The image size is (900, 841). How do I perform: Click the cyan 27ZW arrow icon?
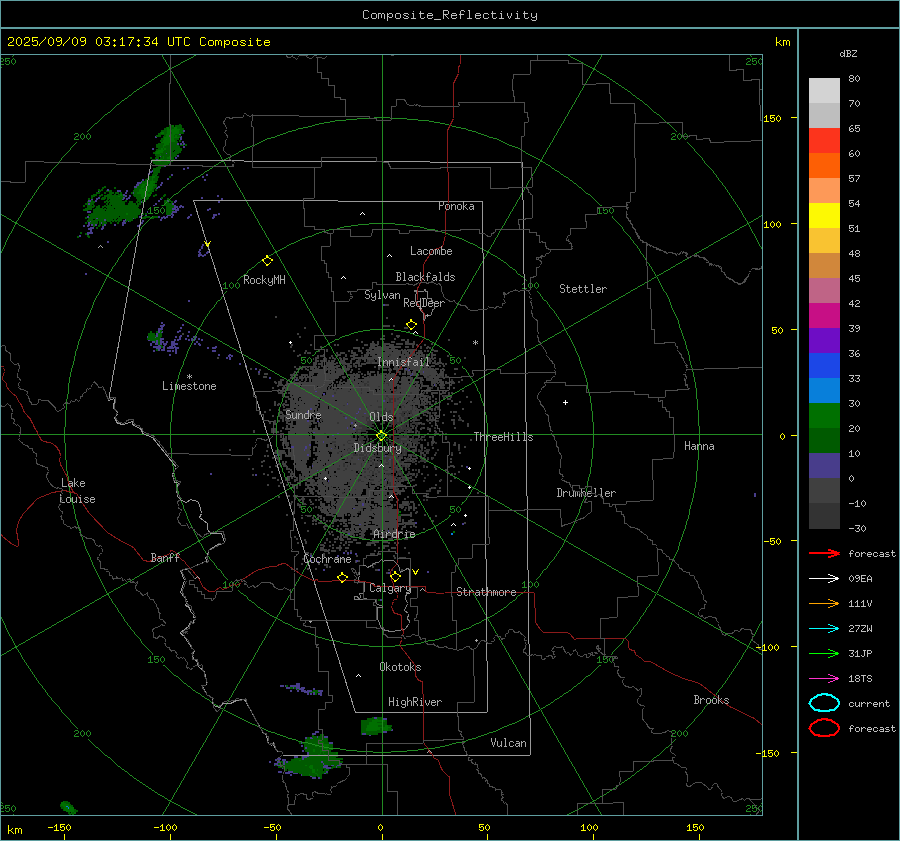(x=824, y=629)
